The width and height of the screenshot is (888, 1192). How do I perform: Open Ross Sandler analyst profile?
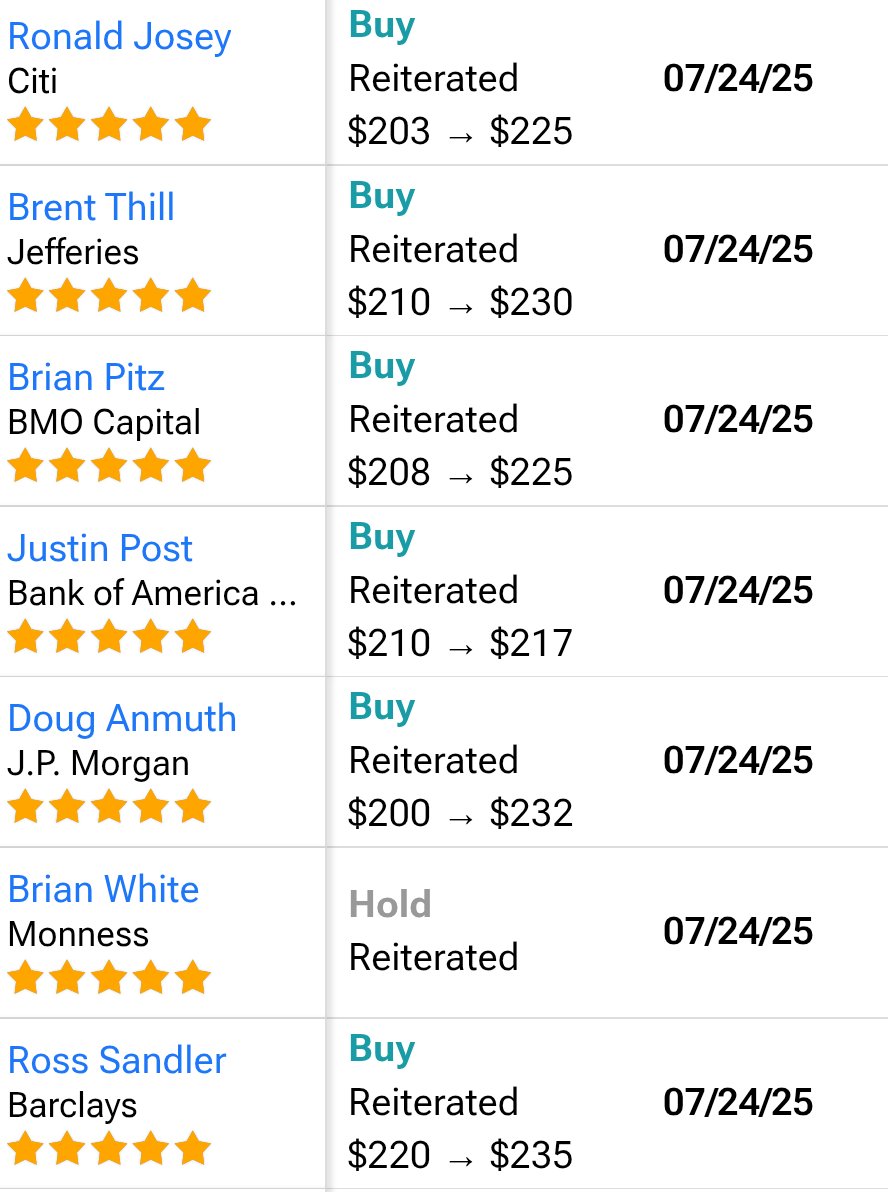(117, 1060)
